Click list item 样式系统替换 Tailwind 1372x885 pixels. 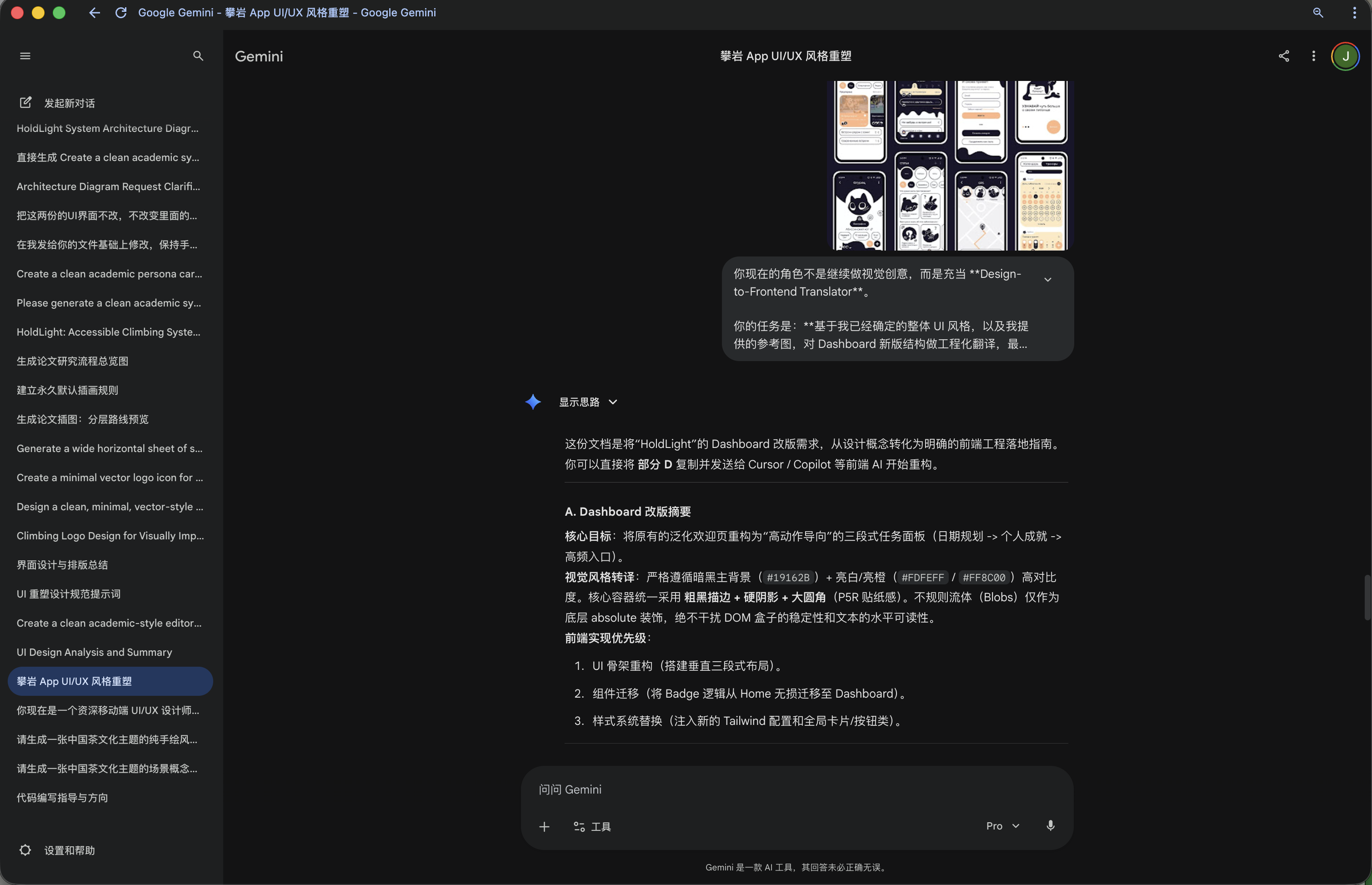747,721
